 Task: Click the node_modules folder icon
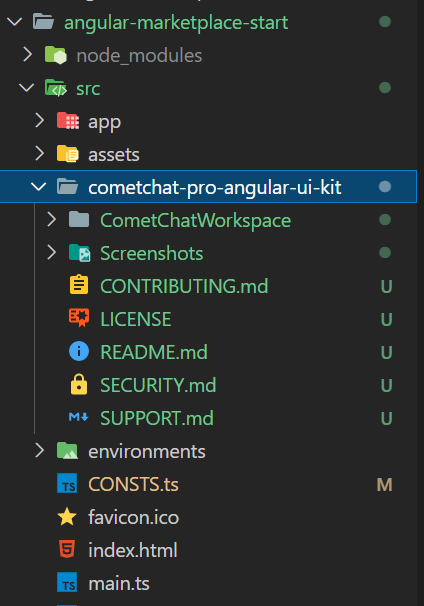point(56,55)
